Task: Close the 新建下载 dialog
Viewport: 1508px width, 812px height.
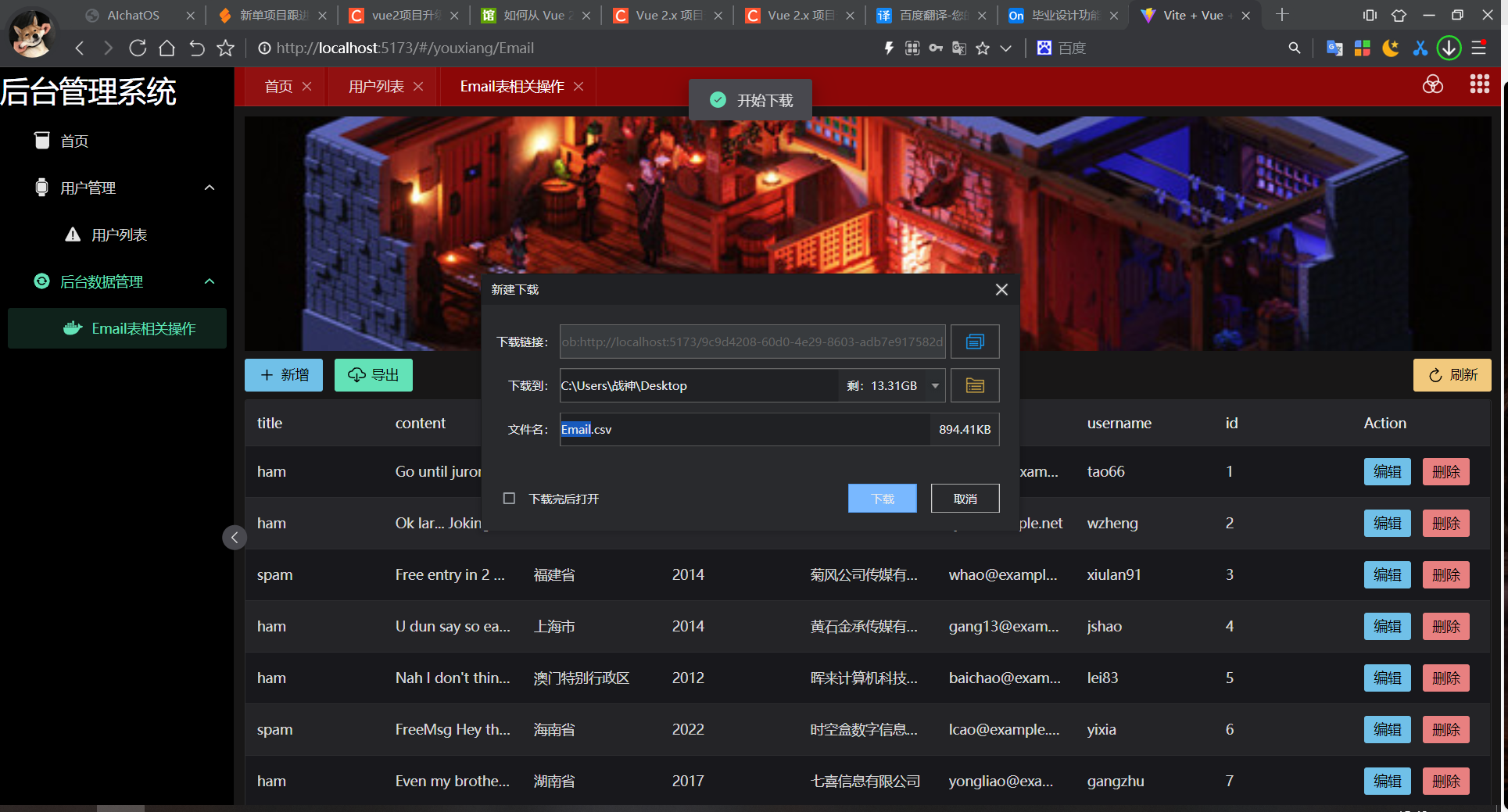Action: (x=1001, y=290)
